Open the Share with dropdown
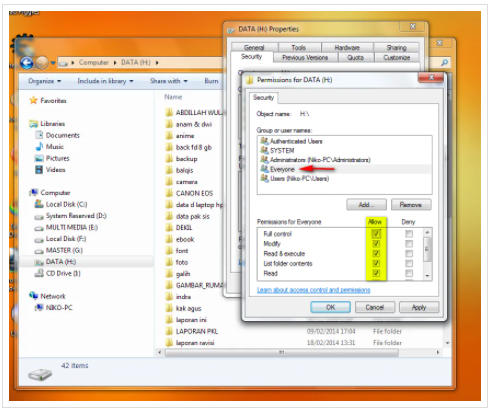The width and height of the screenshot is (492, 412). pyautogui.click(x=169, y=81)
